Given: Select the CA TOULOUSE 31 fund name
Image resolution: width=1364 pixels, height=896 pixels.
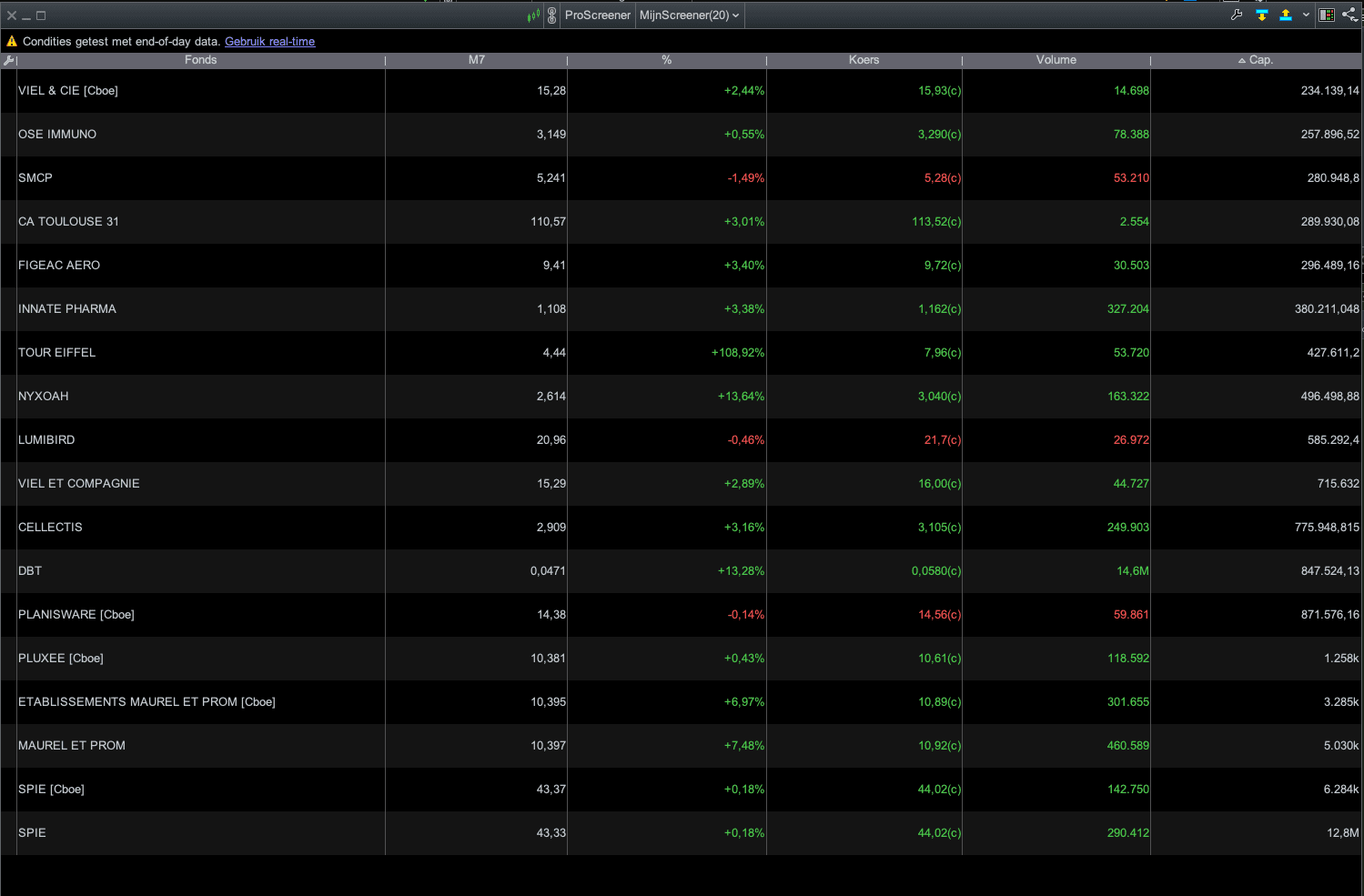Looking at the screenshot, I should pos(68,222).
